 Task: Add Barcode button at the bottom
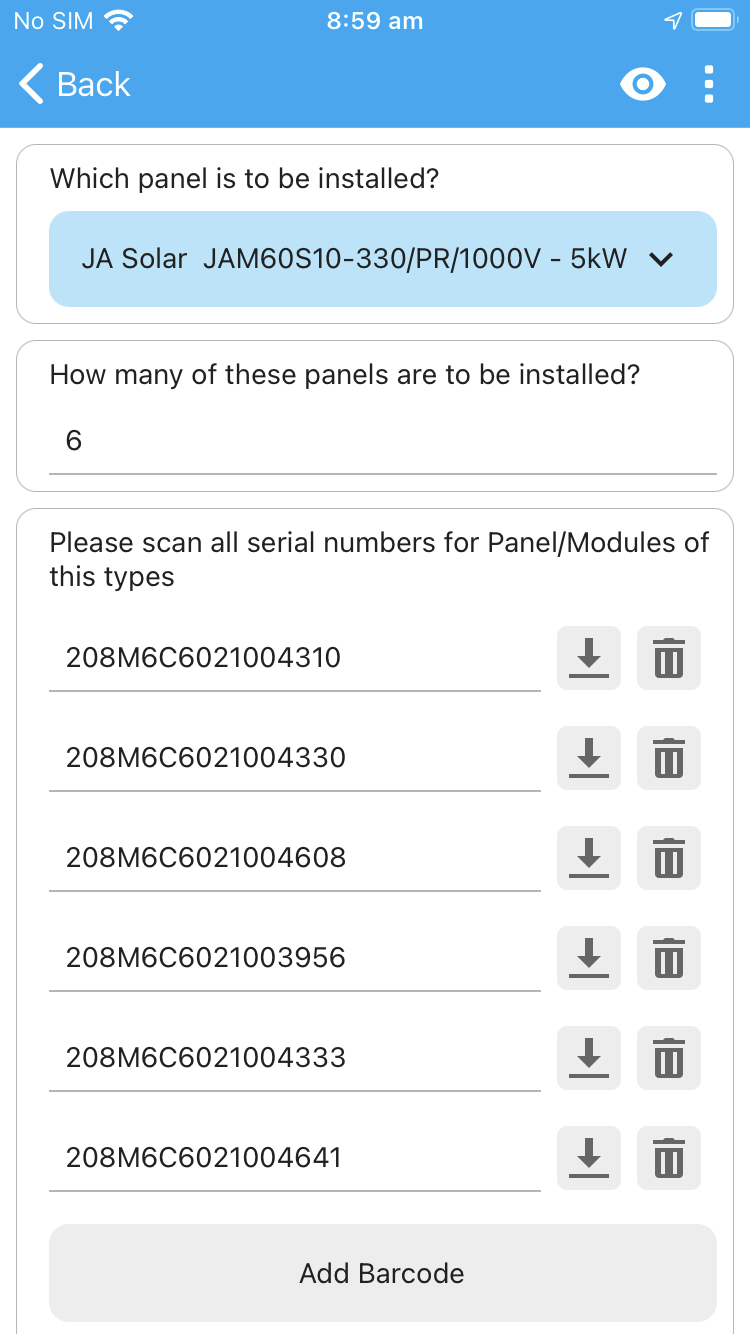click(x=383, y=1273)
